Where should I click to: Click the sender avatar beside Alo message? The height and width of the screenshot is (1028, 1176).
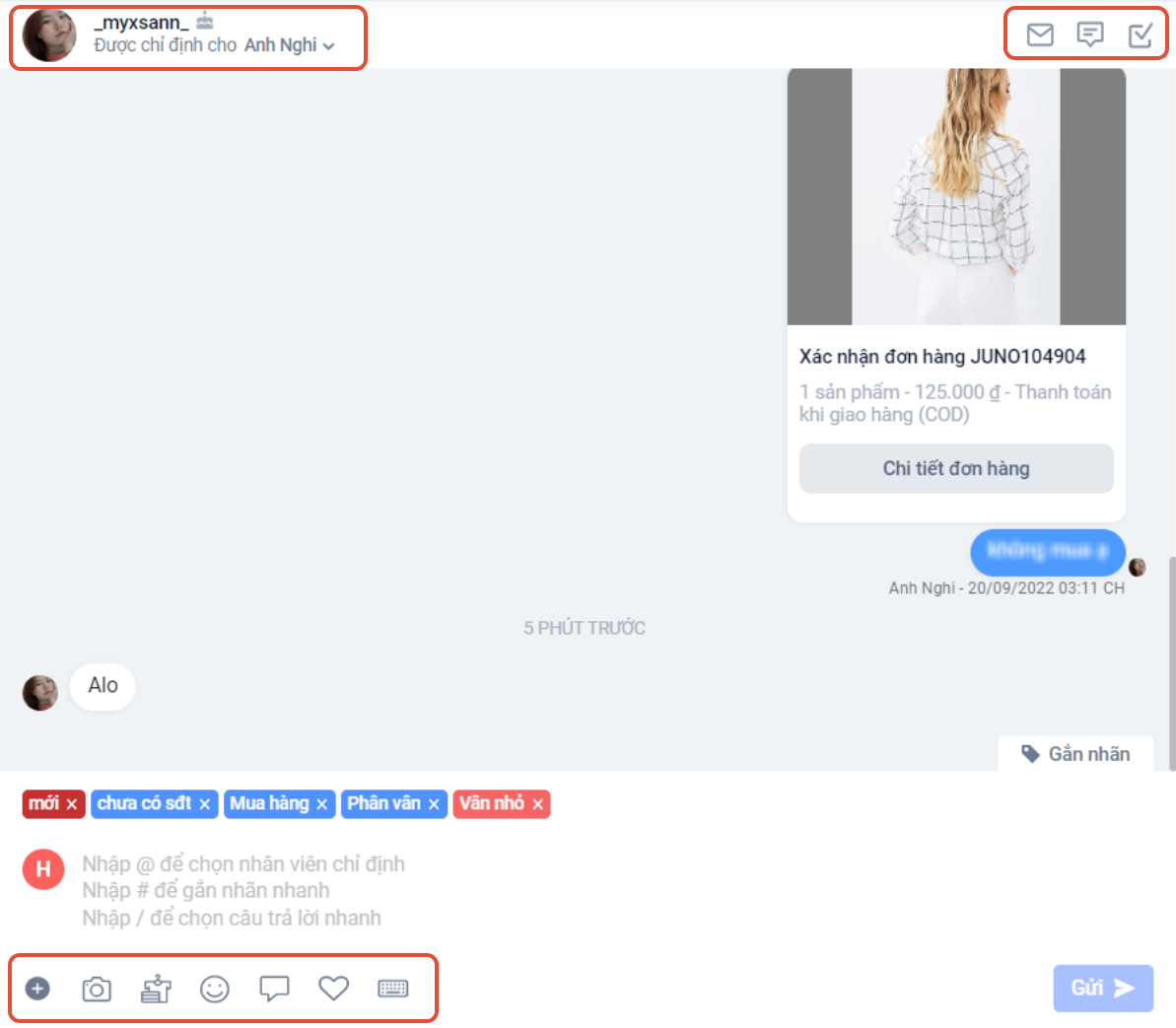pyautogui.click(x=40, y=692)
